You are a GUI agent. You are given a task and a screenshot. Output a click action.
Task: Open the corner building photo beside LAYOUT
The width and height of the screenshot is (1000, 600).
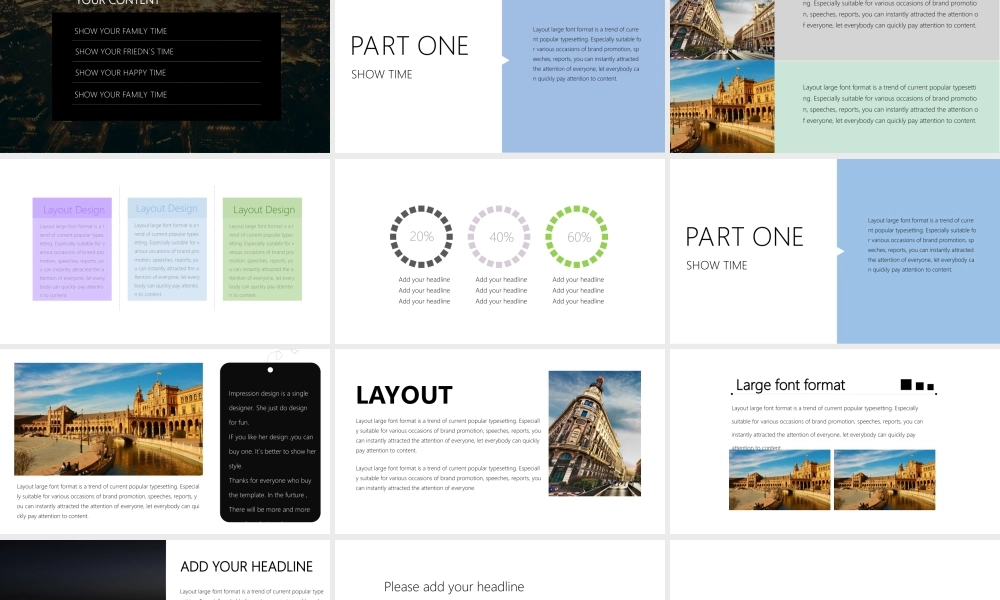[594, 433]
